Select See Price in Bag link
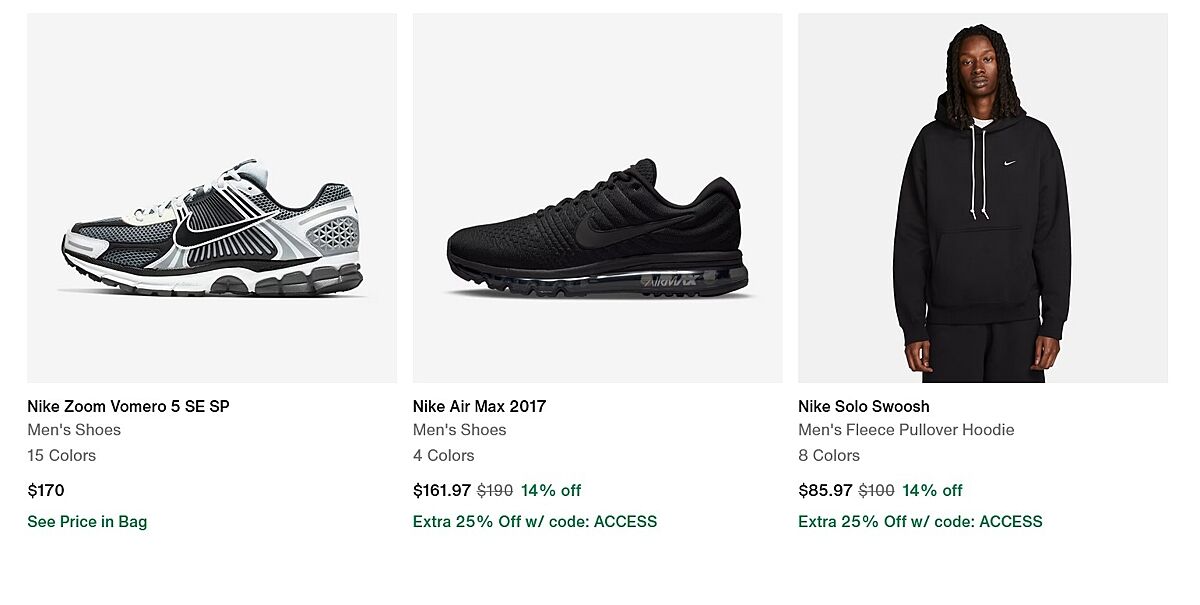1200x605 pixels. (x=87, y=521)
